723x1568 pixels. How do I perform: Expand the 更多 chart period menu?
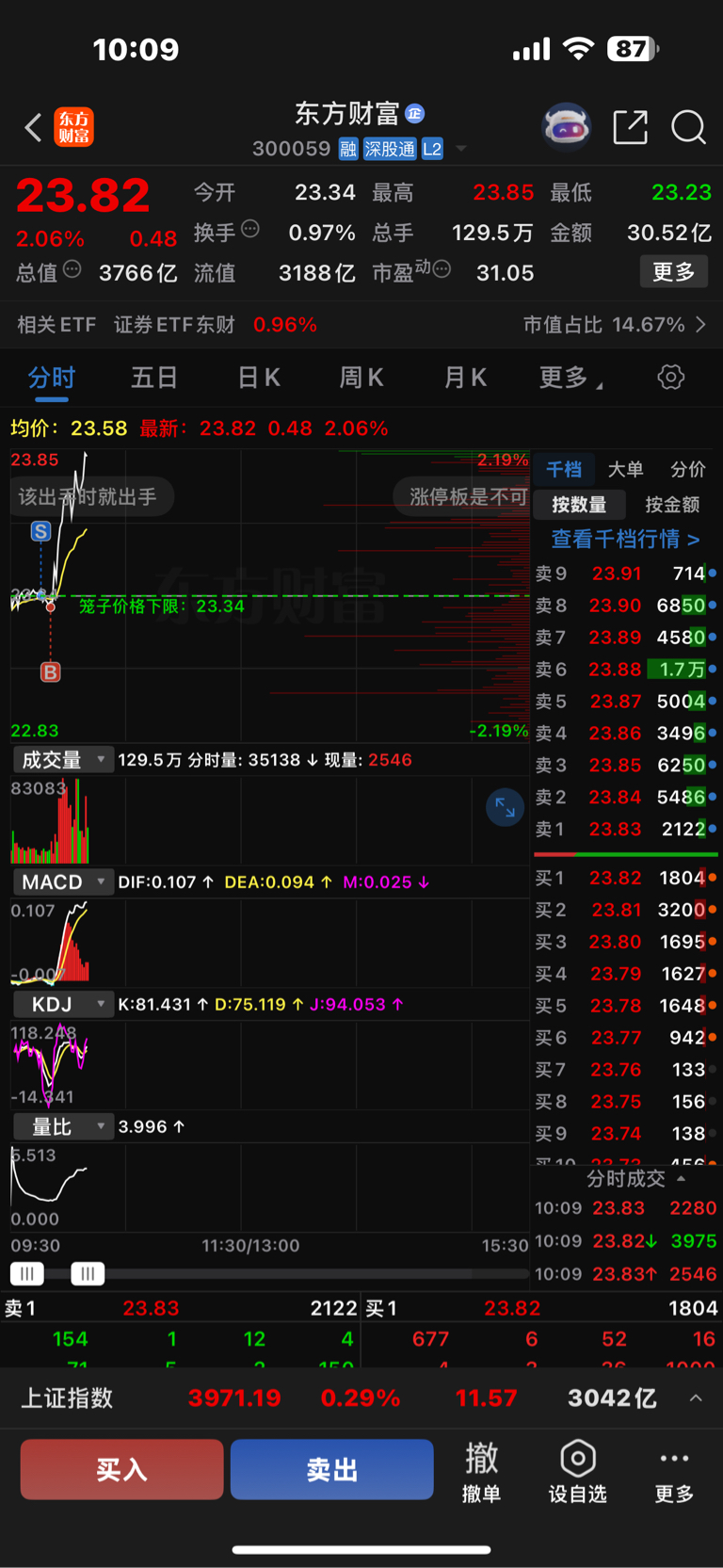pyautogui.click(x=570, y=378)
